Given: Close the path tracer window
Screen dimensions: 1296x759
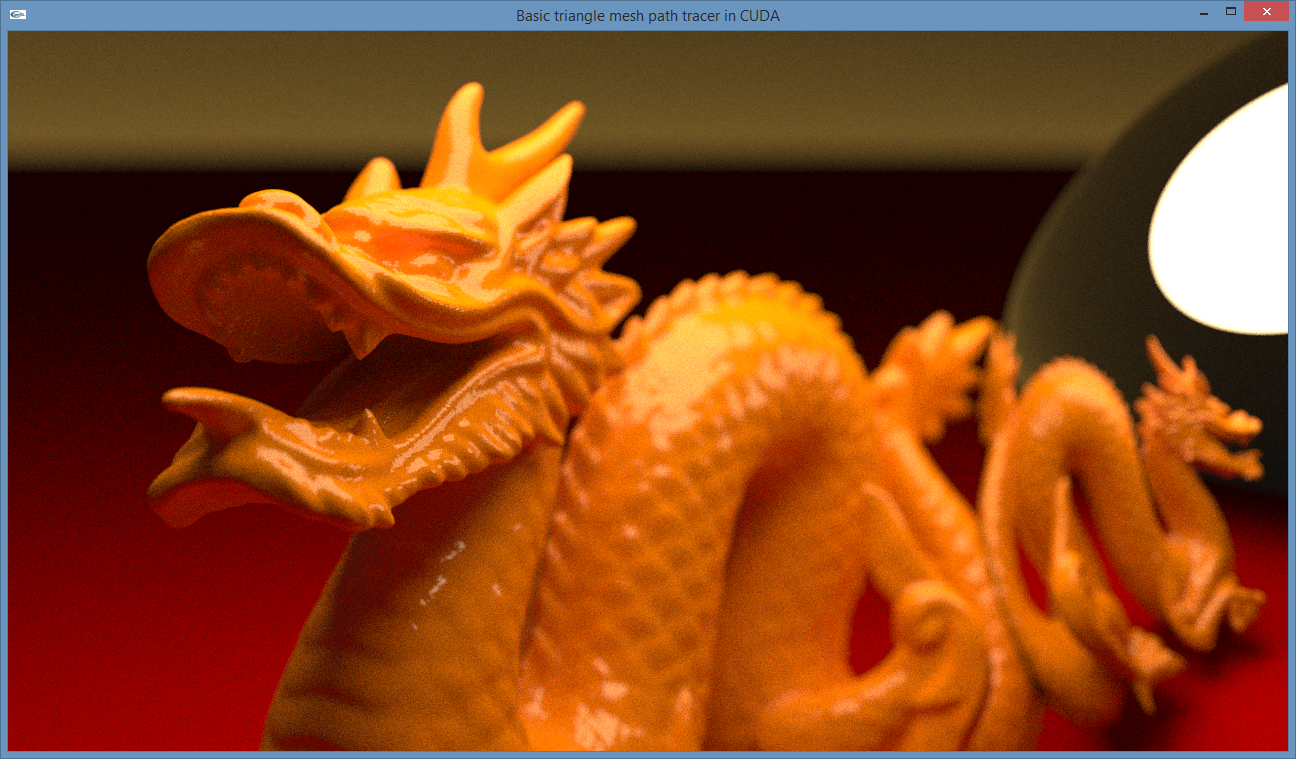Looking at the screenshot, I should [1266, 12].
